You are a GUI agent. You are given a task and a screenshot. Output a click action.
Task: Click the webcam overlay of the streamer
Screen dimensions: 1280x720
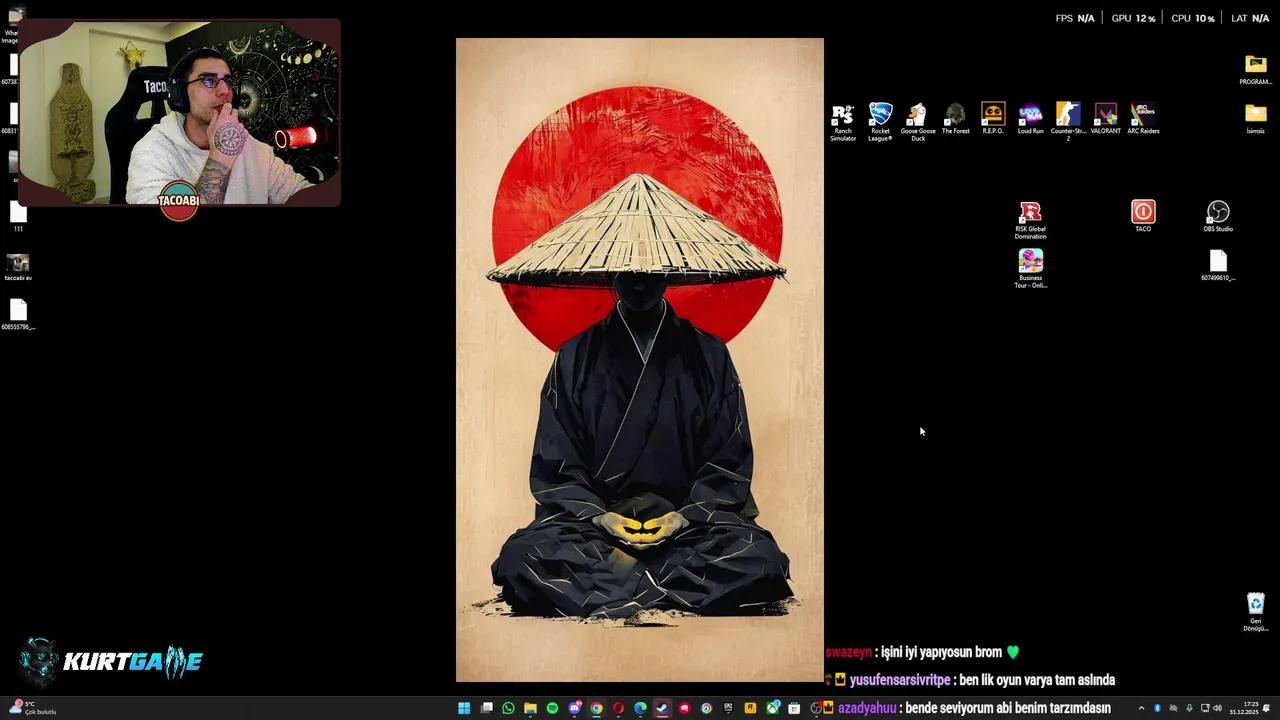(180, 113)
